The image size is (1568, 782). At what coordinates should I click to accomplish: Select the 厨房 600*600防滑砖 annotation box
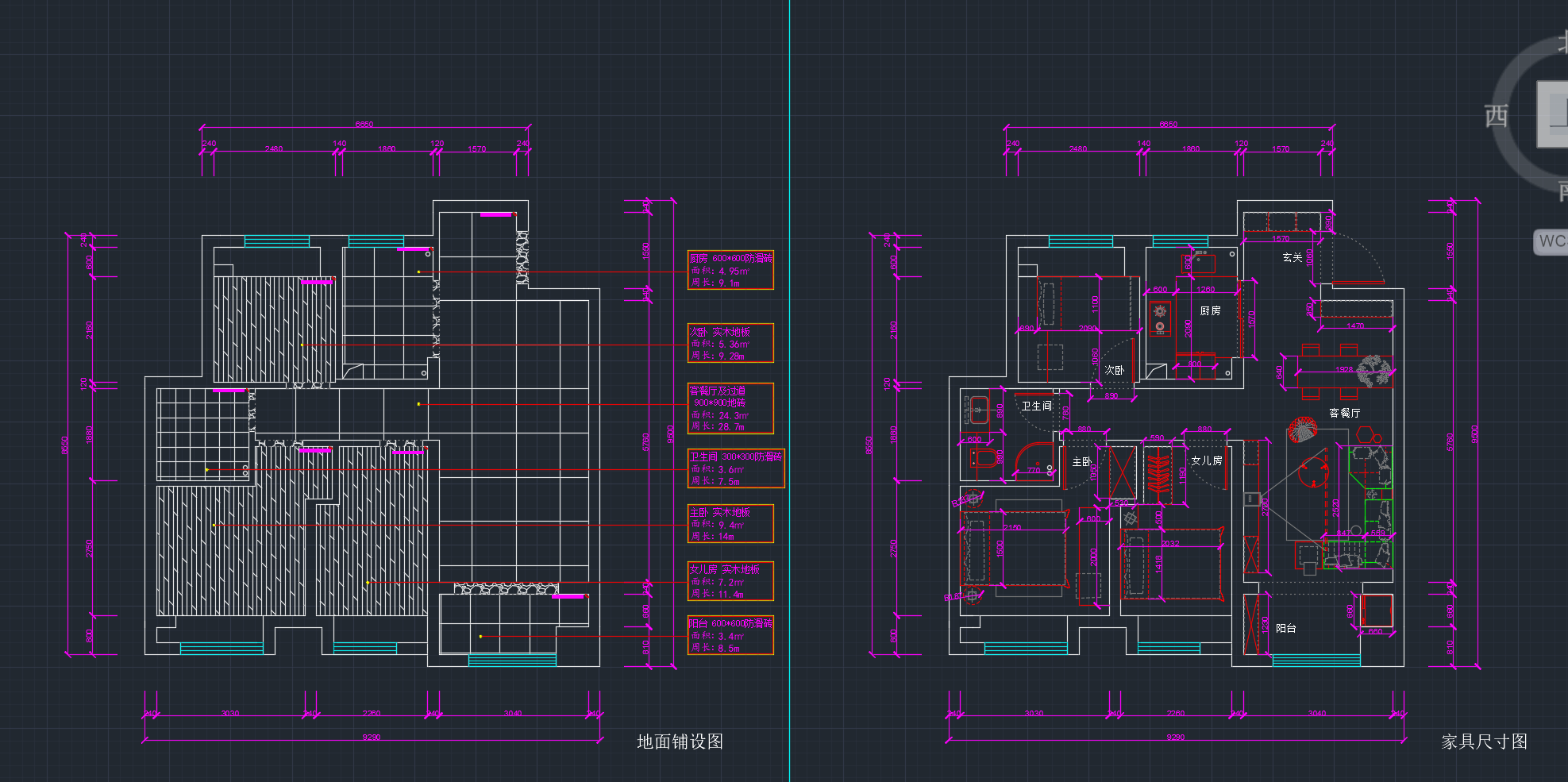(x=730, y=271)
